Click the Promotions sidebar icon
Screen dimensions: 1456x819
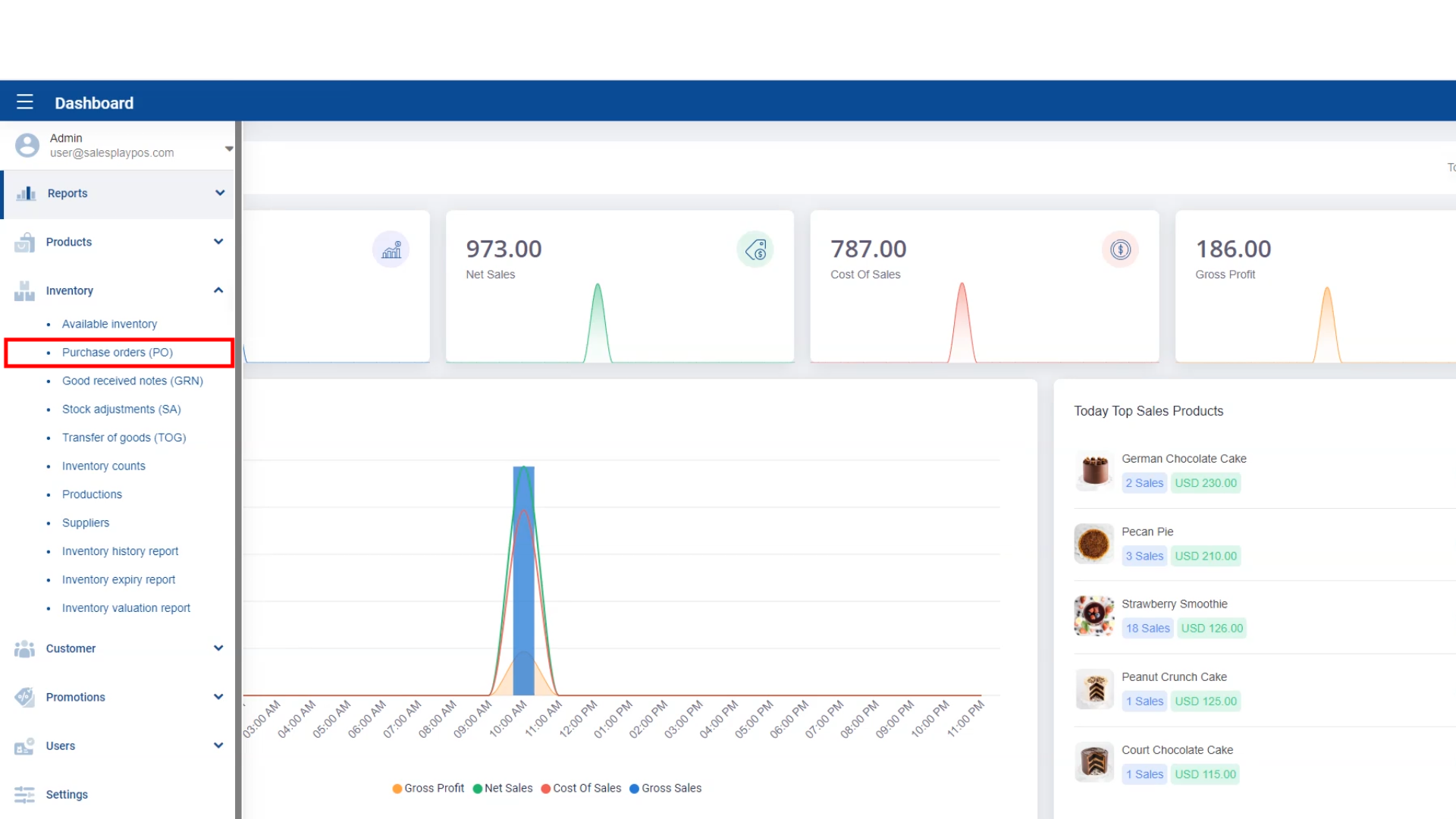coord(24,697)
